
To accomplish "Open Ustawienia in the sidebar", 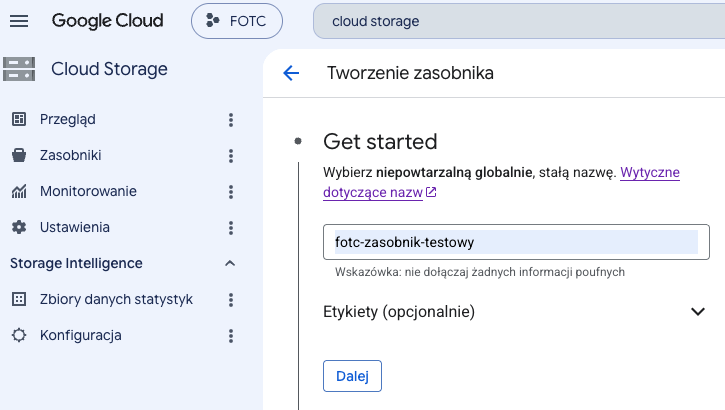I will (x=74, y=227).
